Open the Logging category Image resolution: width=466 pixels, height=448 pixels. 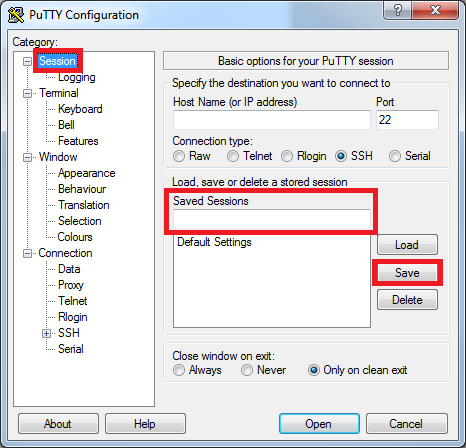(77, 77)
